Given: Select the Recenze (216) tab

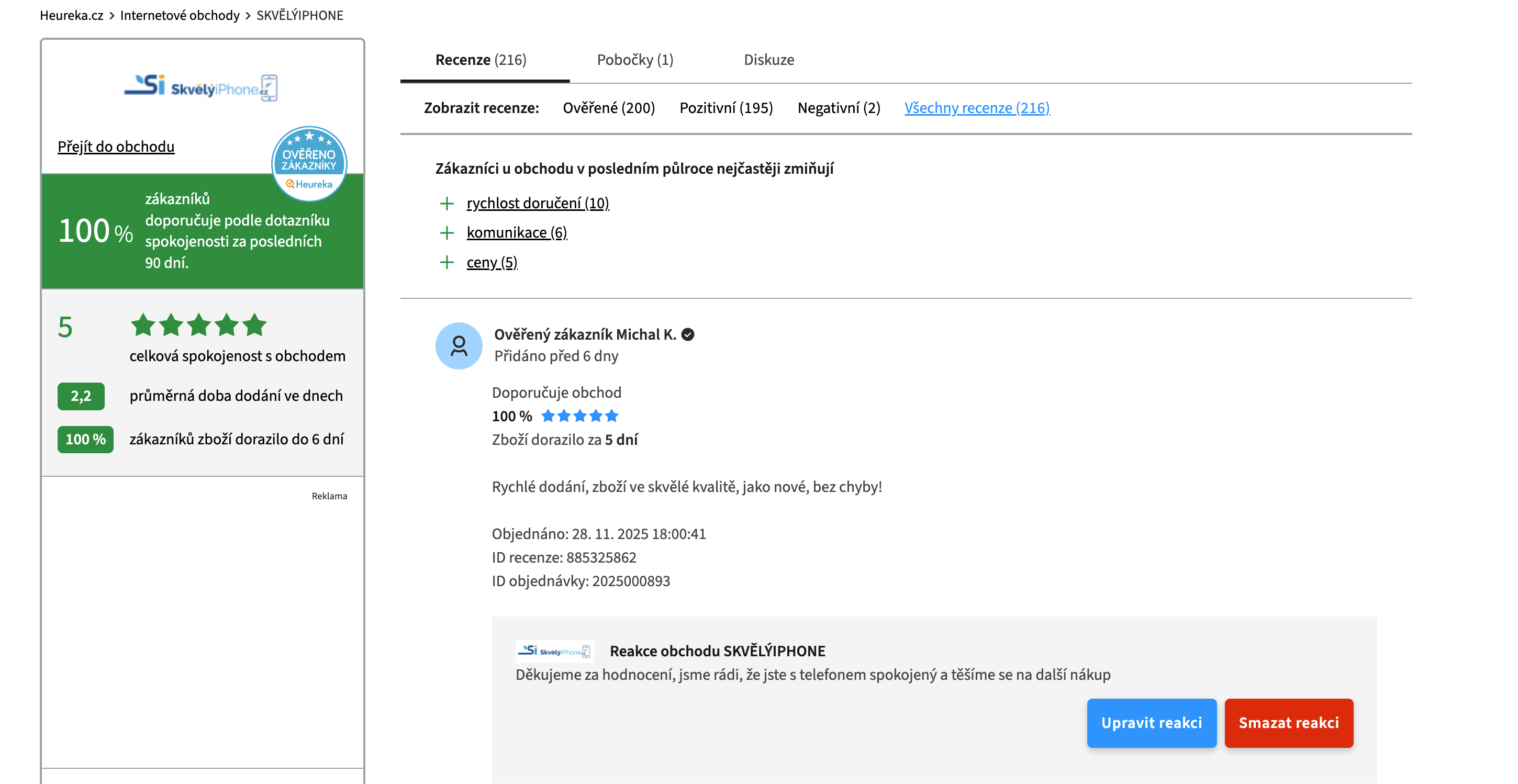Looking at the screenshot, I should [481, 60].
